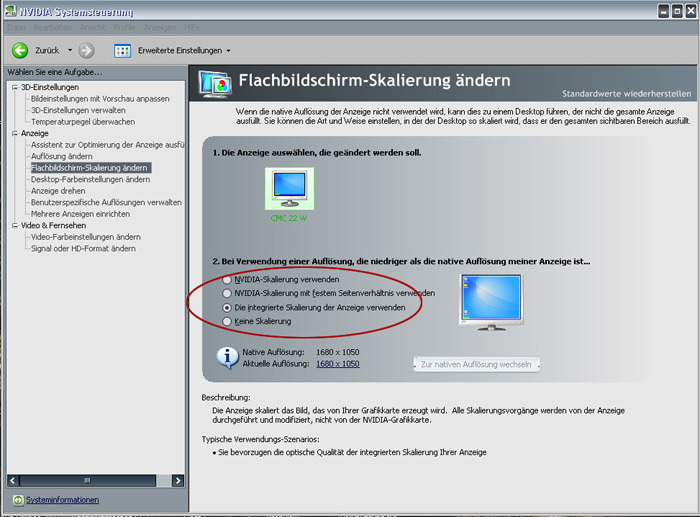Click the 1680 x 1050 Aktuelle Auflösung link

pyautogui.click(x=337, y=364)
